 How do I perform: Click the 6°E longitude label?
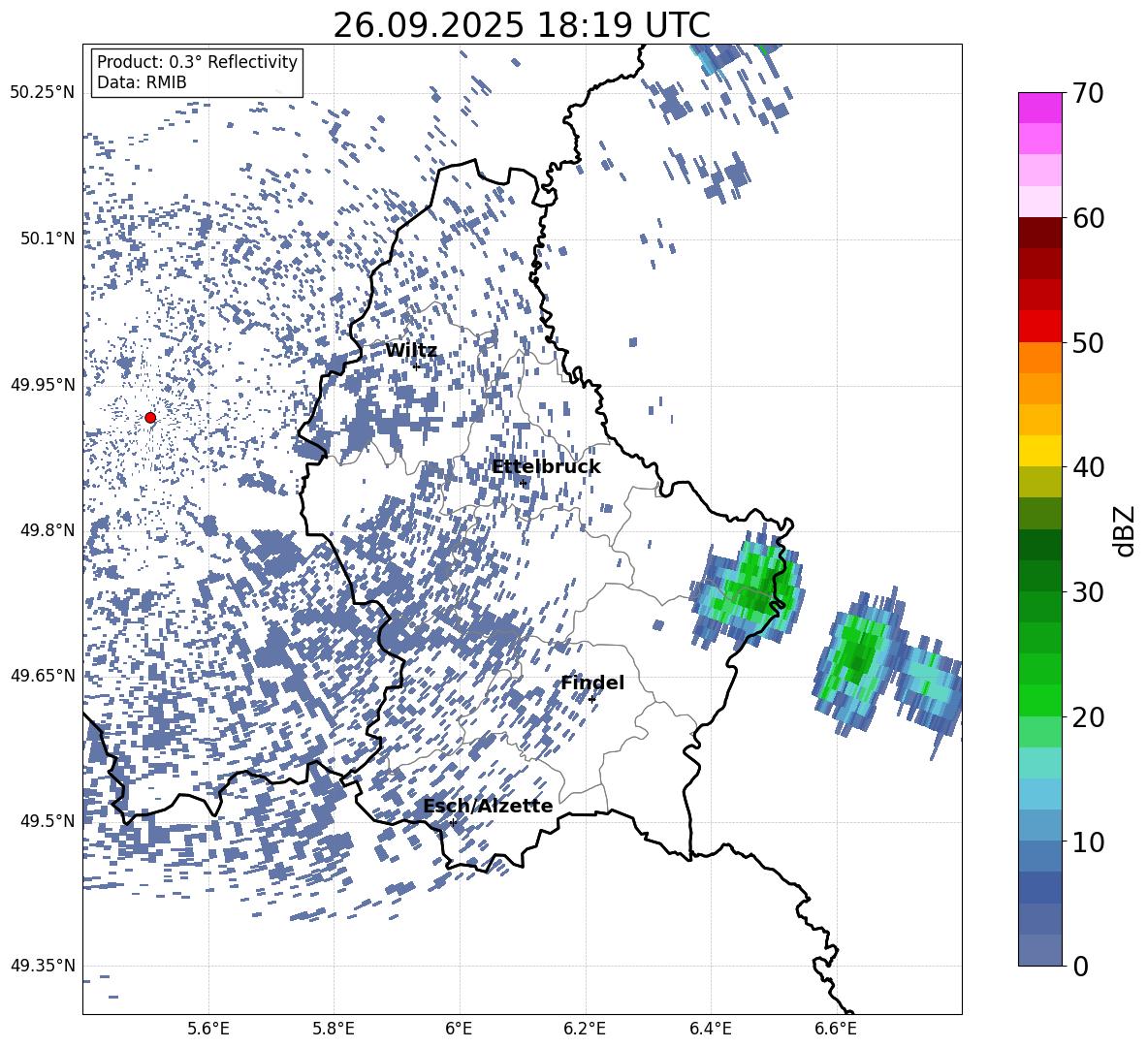459,1029
